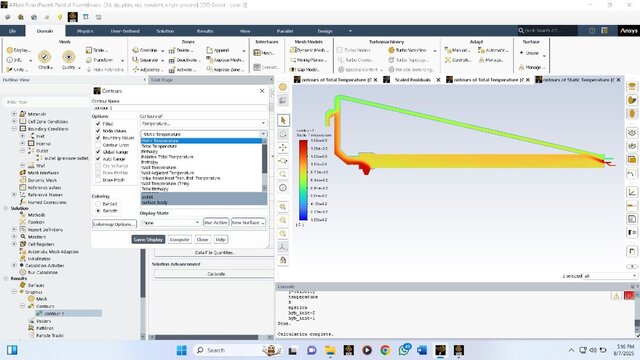The height and width of the screenshot is (360, 640).
Task: Select the Banded coloring radio button
Action: click(98, 204)
